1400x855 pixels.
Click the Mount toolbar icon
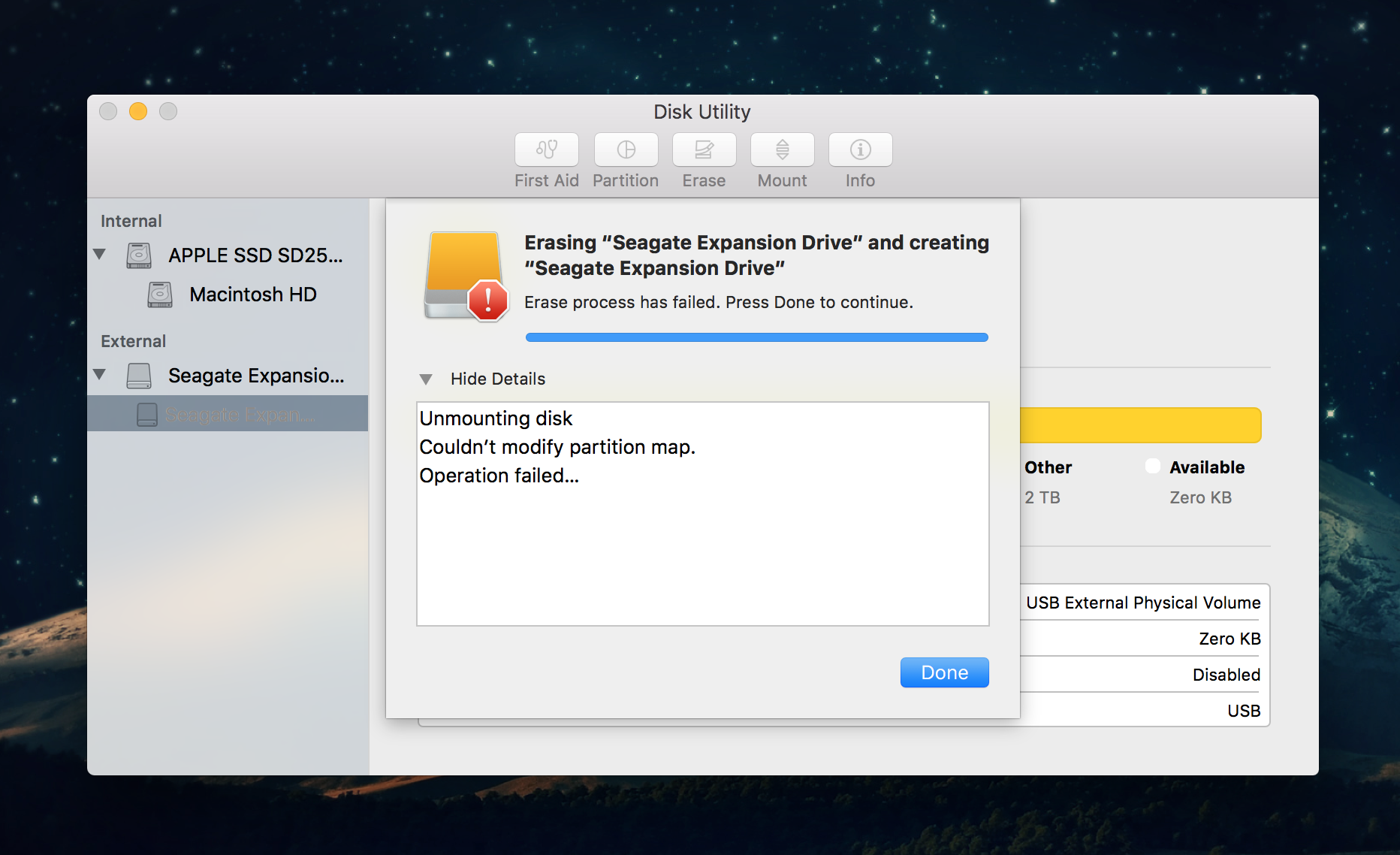click(782, 150)
